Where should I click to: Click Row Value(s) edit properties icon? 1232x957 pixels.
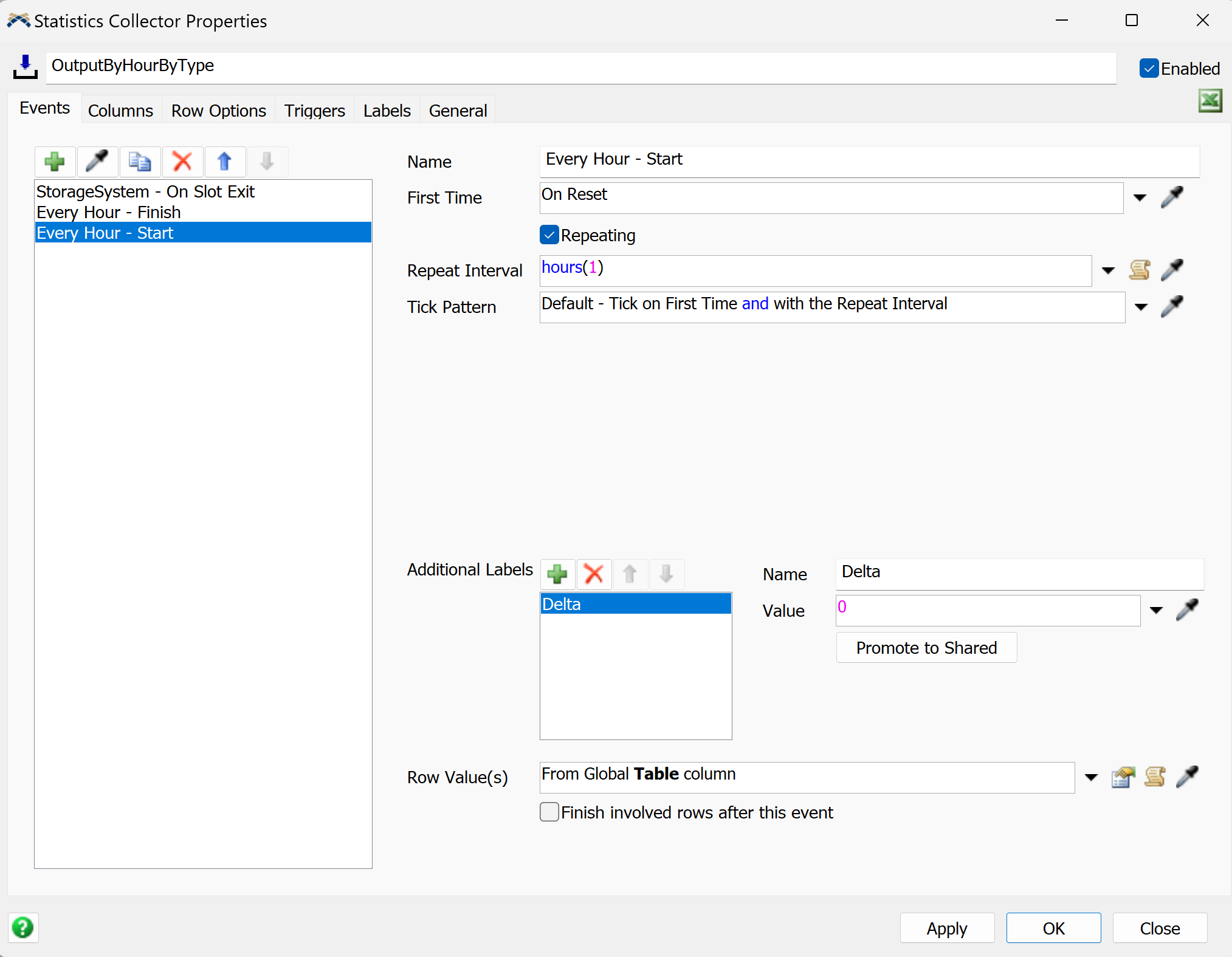[x=1123, y=777]
